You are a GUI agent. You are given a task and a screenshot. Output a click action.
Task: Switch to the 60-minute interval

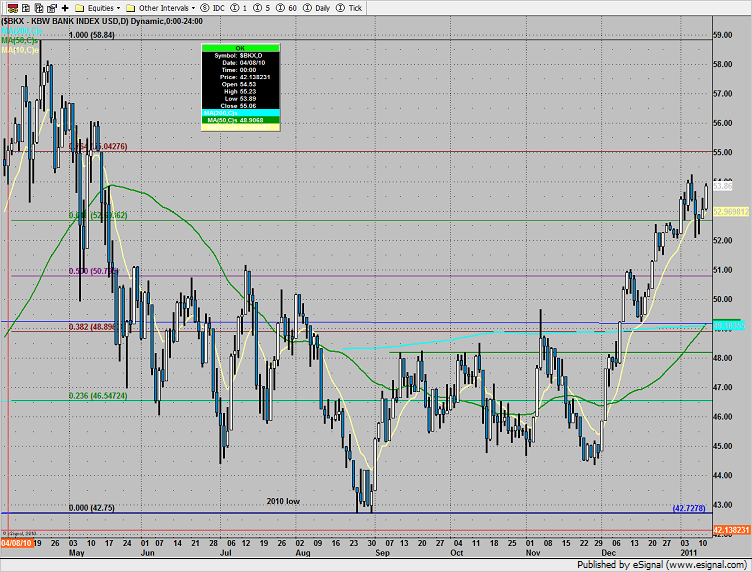pyautogui.click(x=287, y=8)
